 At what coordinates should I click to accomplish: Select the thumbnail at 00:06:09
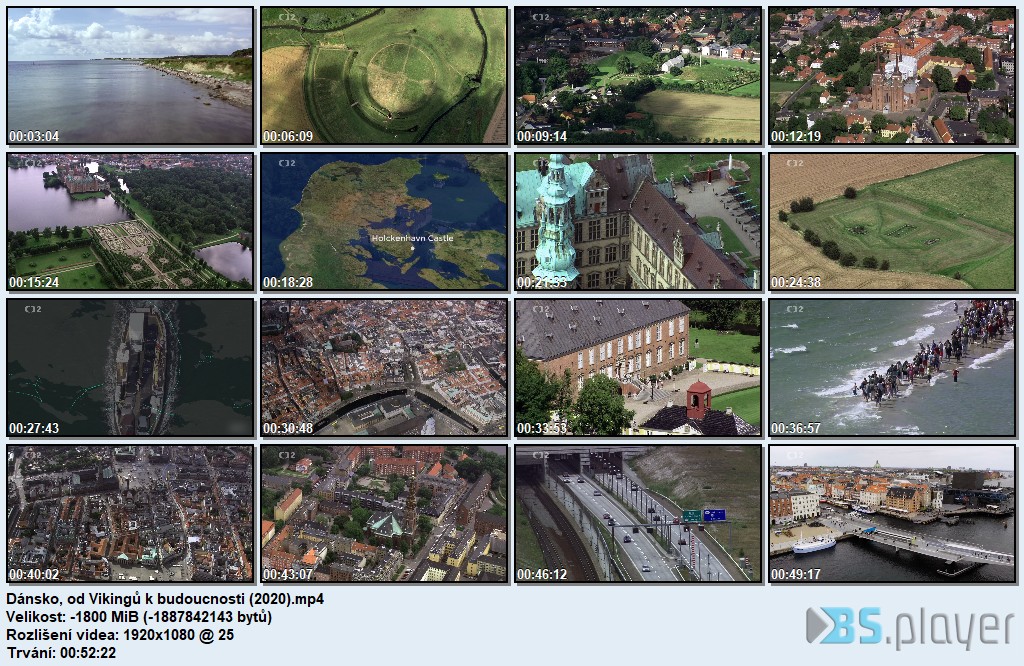click(x=384, y=76)
